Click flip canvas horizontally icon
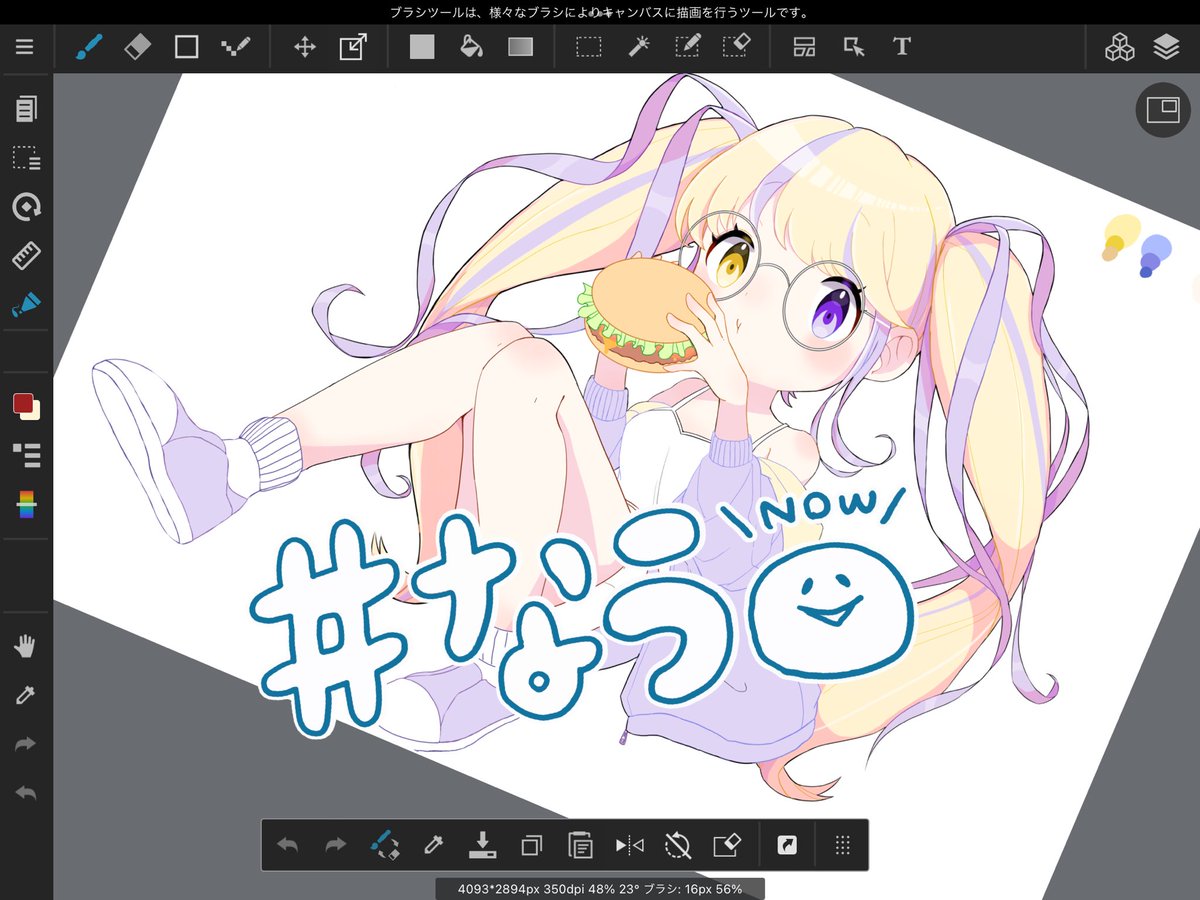Viewport: 1200px width, 900px height. [630, 846]
